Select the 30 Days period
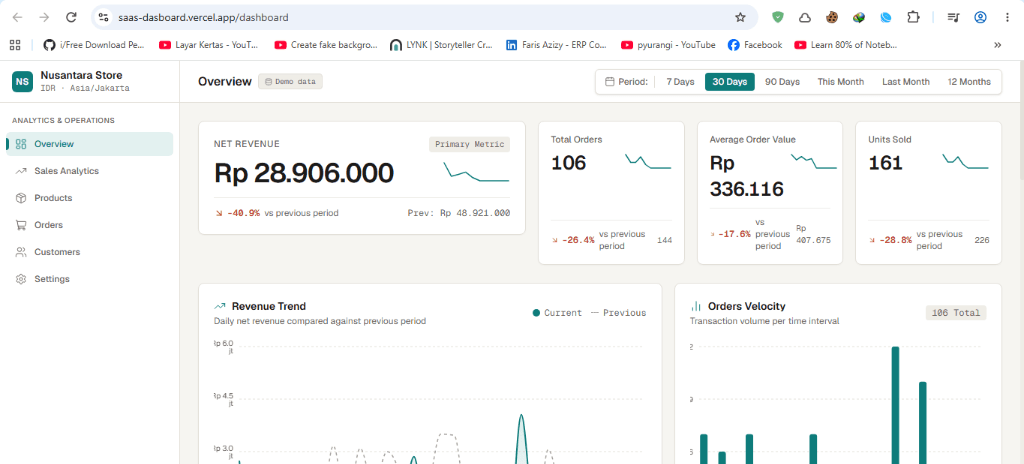The height and width of the screenshot is (464, 1024). (x=729, y=82)
